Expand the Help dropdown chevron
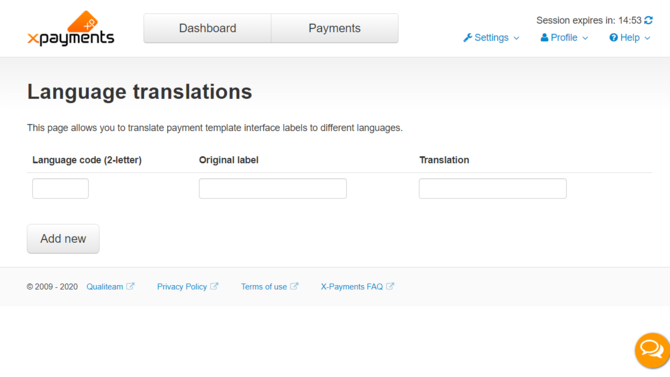Viewport: 670px width, 377px height. [x=647, y=38]
